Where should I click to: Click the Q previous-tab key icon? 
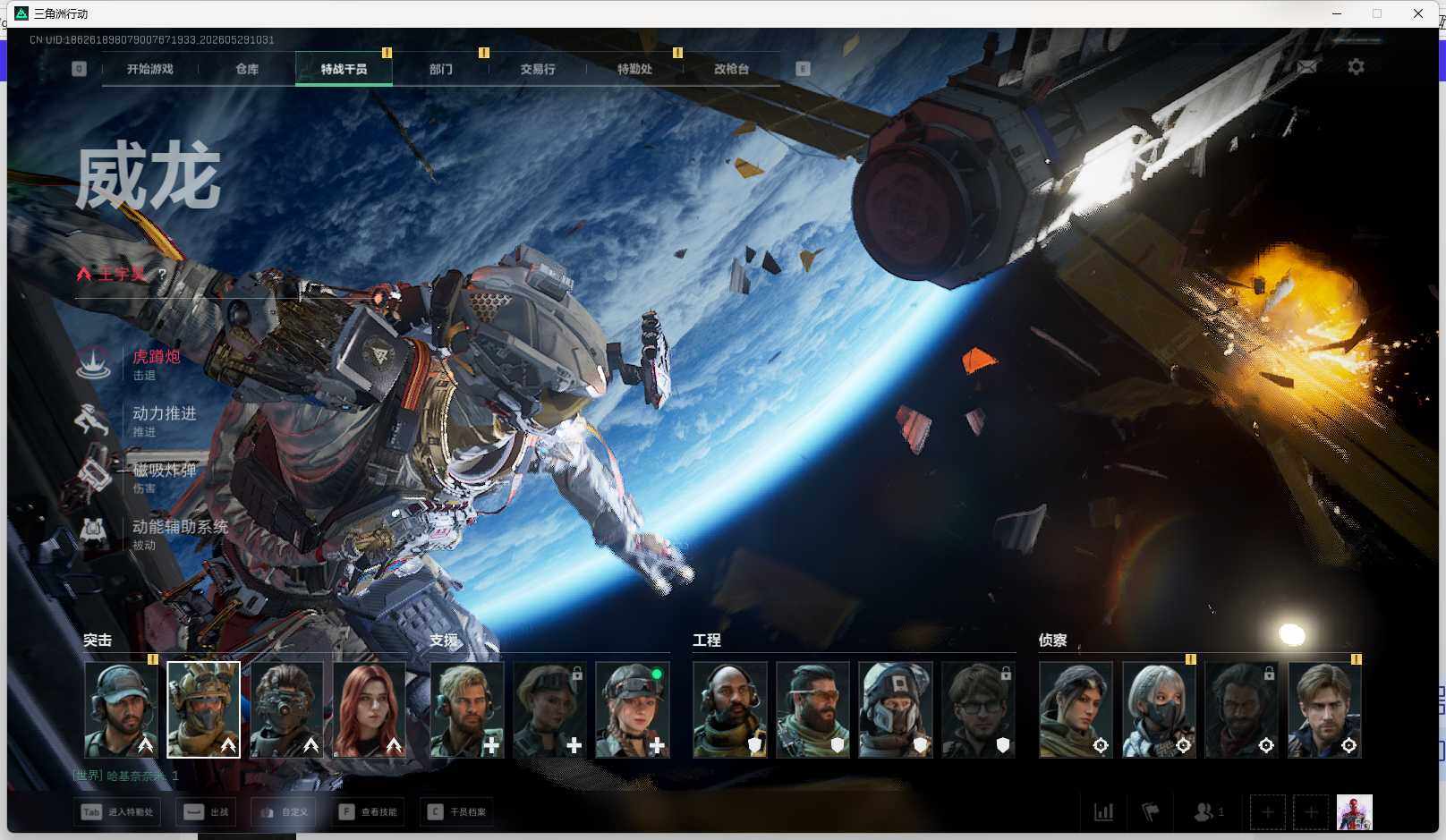(79, 69)
